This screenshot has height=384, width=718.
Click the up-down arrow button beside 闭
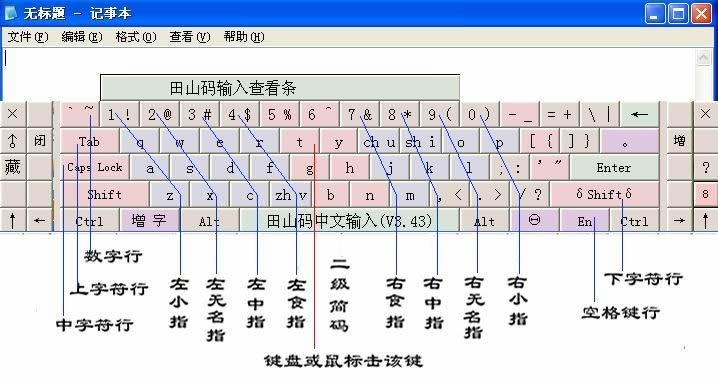[x=12, y=141]
